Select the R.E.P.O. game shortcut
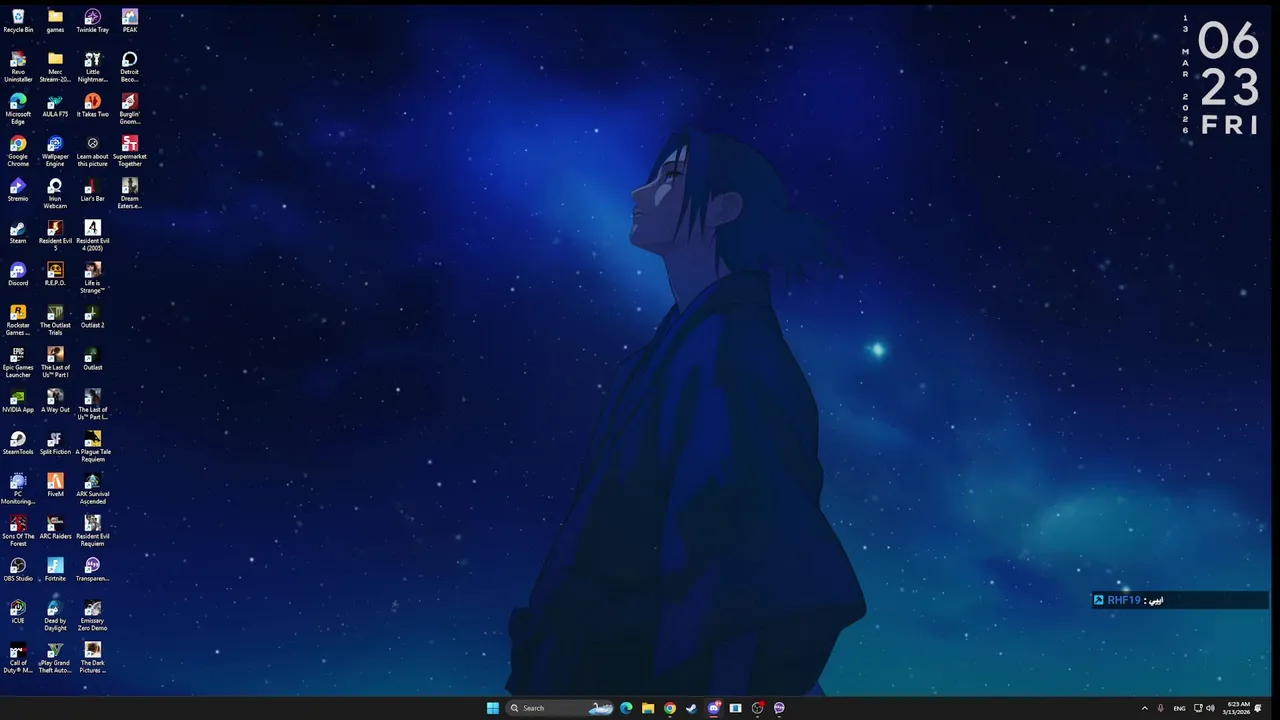Viewport: 1280px width, 720px height. (55, 274)
